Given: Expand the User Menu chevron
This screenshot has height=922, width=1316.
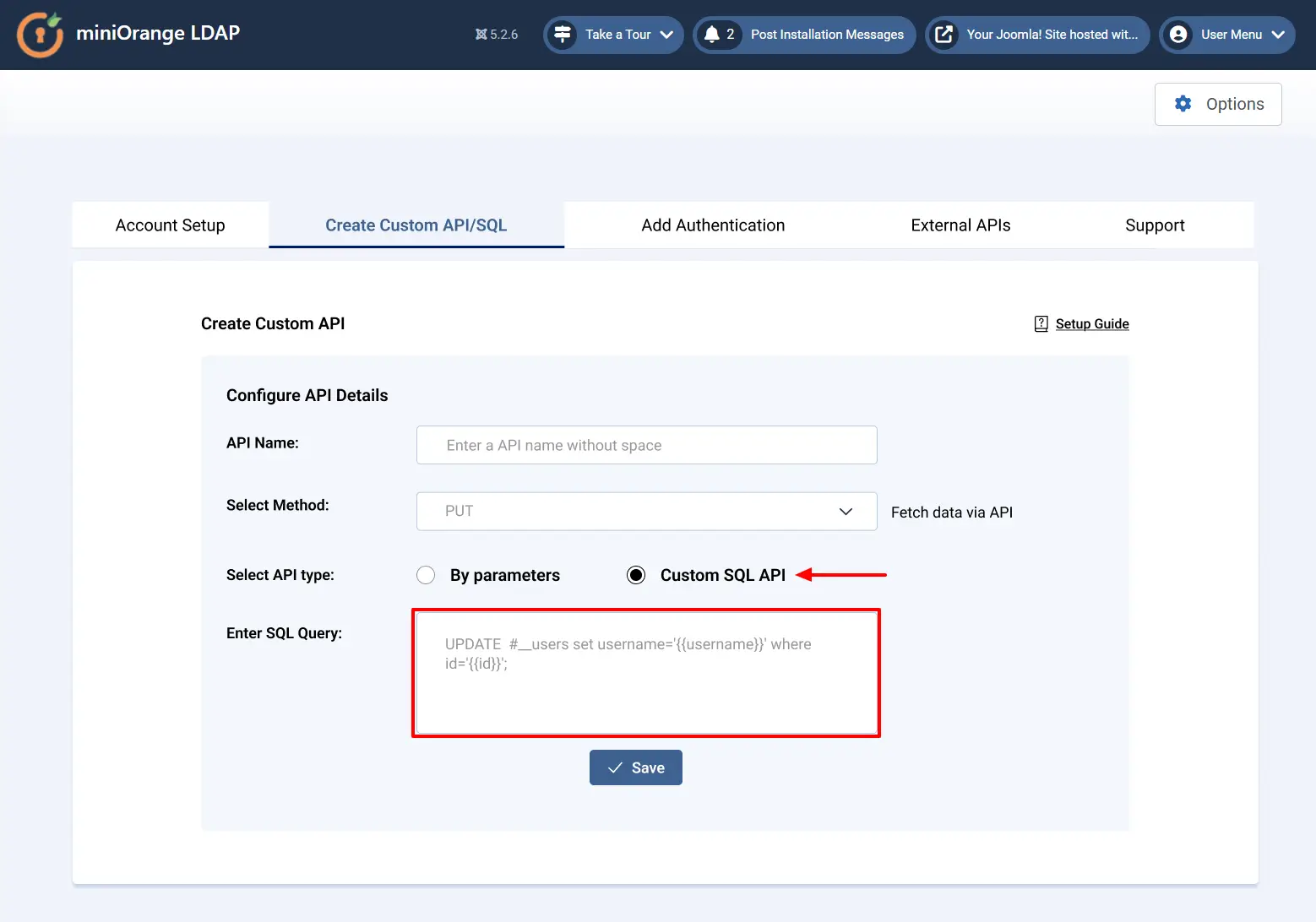Looking at the screenshot, I should tap(1278, 35).
